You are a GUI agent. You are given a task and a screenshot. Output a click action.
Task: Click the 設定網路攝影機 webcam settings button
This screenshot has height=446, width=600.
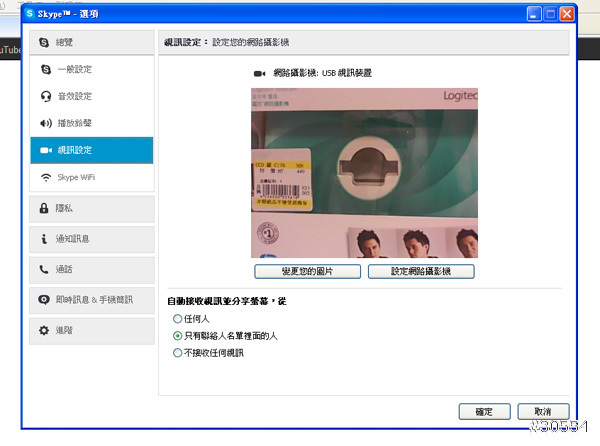click(x=421, y=272)
